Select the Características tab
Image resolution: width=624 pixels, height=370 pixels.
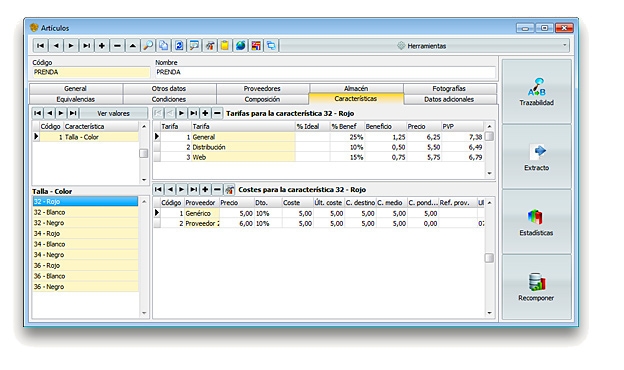click(356, 99)
